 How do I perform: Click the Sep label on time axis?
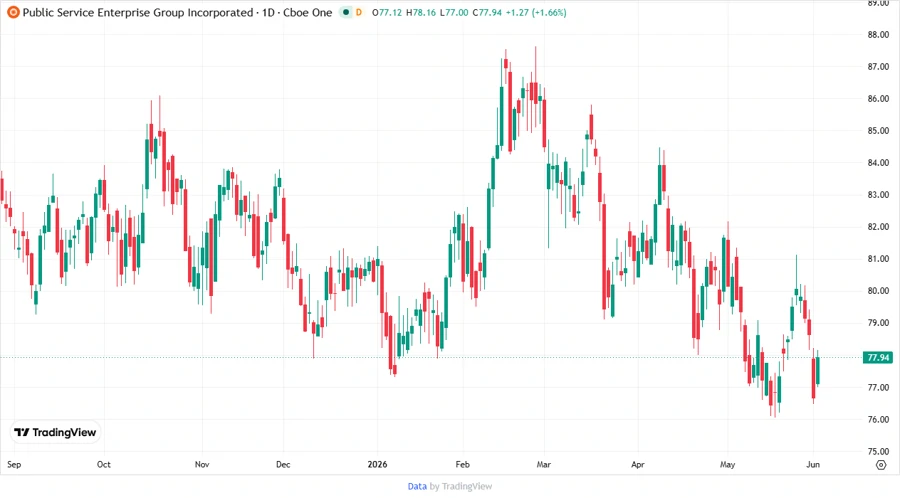click(14, 464)
